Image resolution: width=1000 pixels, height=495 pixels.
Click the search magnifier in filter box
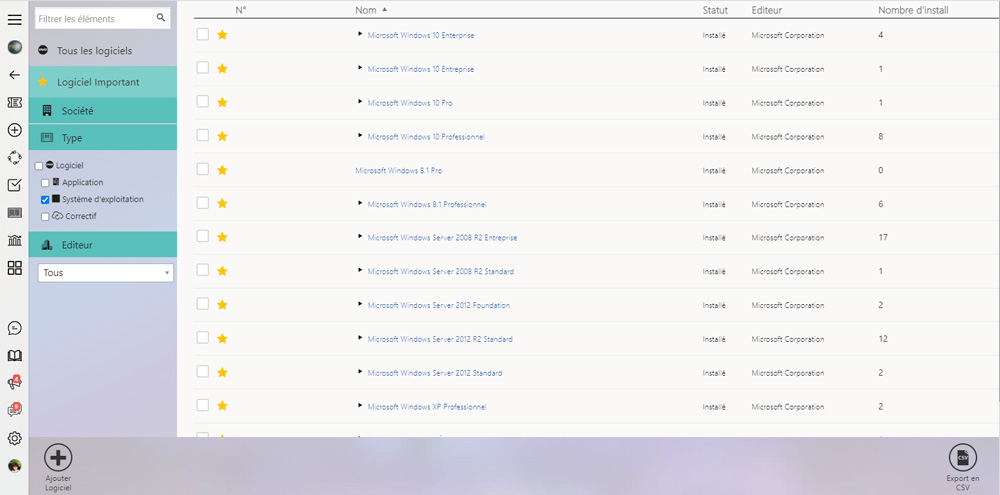click(x=161, y=18)
